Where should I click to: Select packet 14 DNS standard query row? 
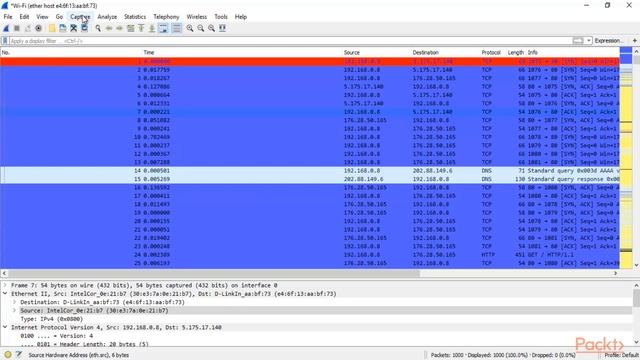click(310, 171)
